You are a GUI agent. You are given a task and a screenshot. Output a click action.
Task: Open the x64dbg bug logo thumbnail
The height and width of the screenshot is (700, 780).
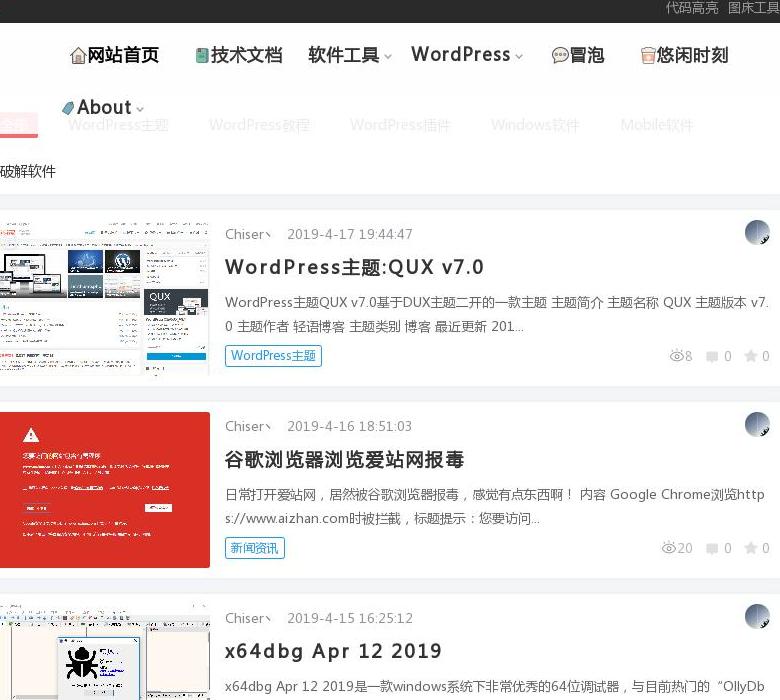click(x=104, y=652)
